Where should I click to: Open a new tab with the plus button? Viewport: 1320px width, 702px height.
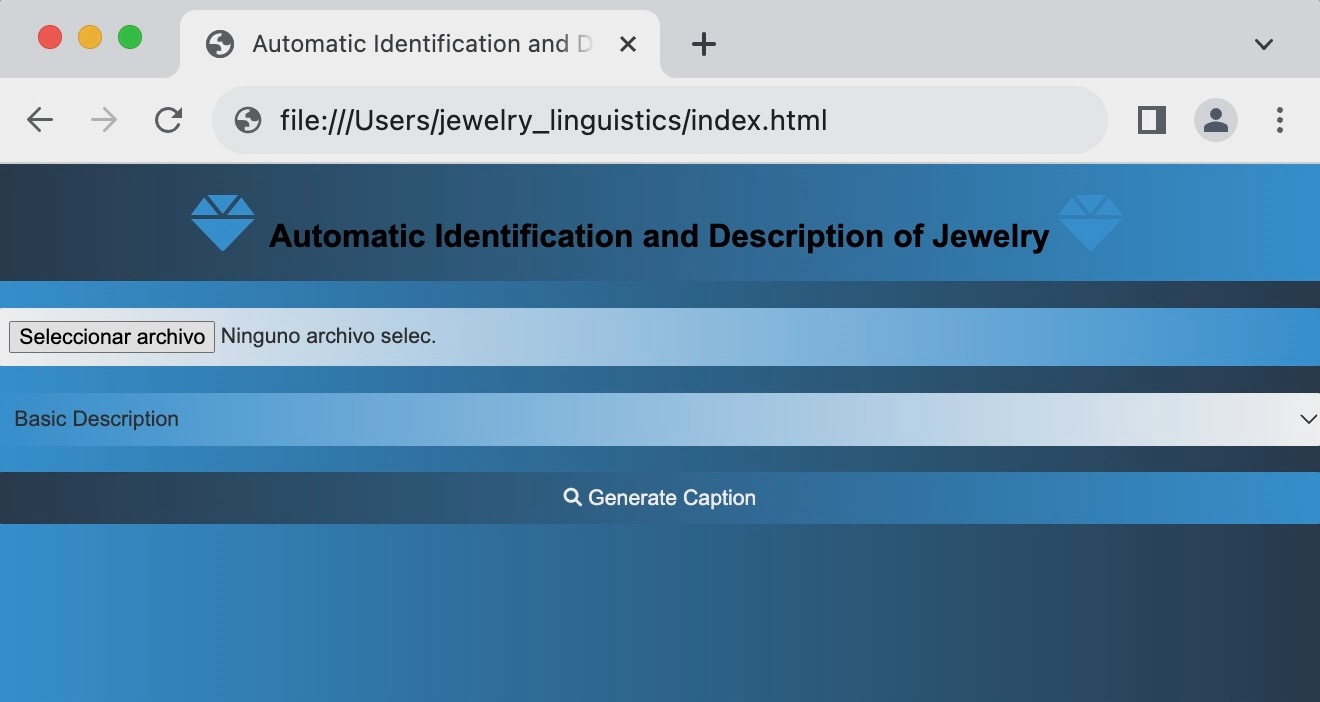(704, 44)
